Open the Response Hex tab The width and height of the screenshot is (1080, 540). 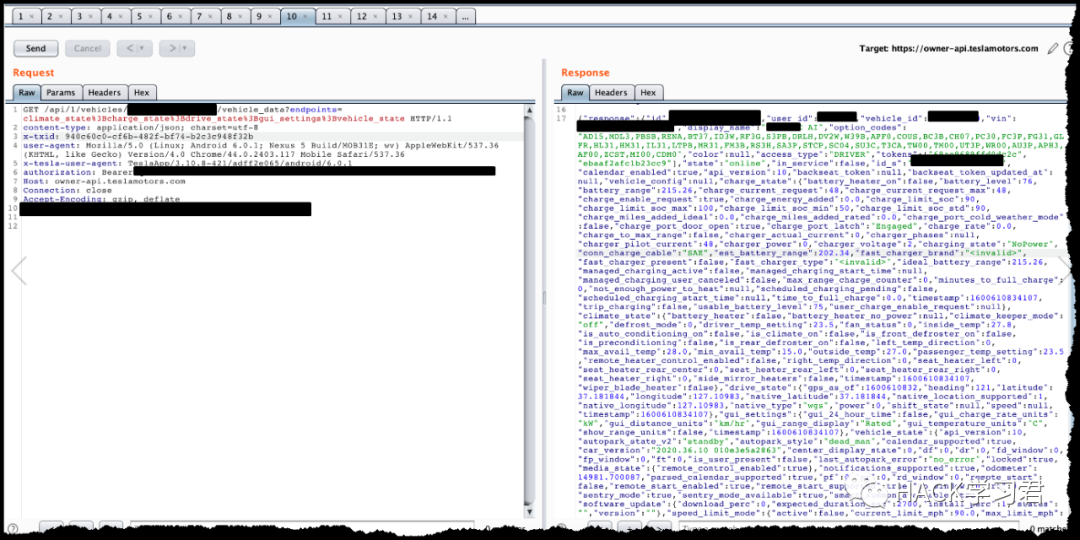648,92
